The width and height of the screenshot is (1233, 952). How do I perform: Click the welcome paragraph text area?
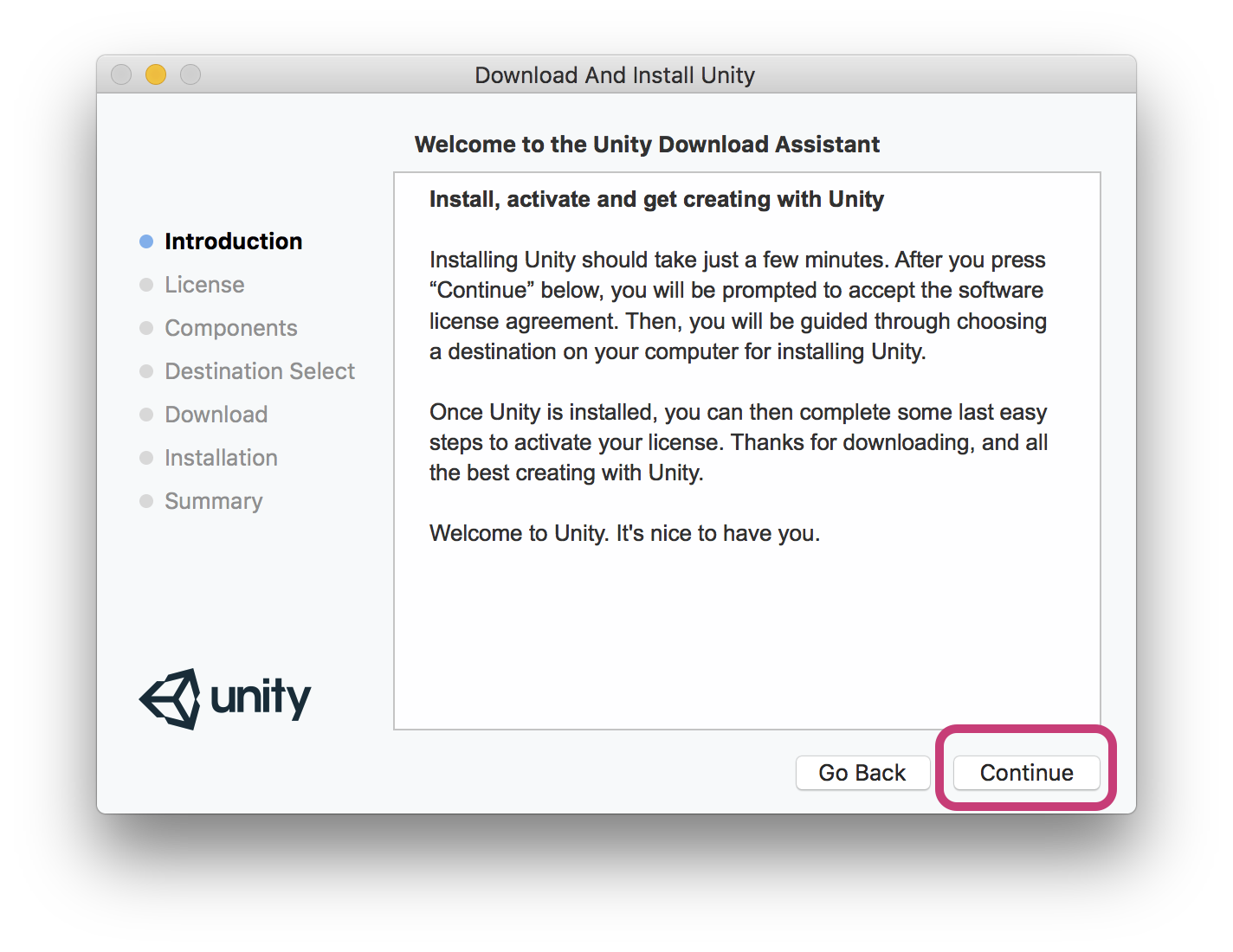(x=746, y=451)
